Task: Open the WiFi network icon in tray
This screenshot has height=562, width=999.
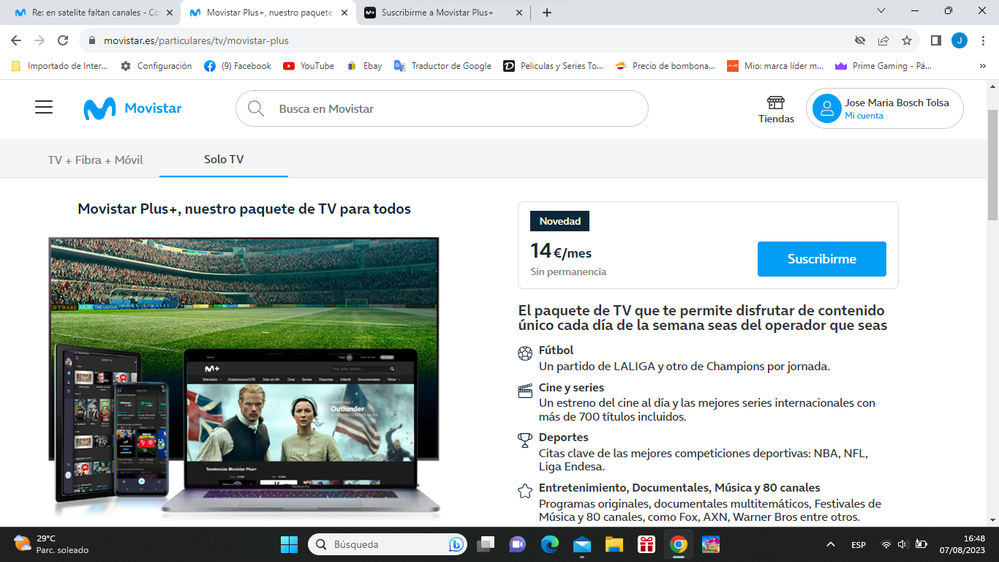Action: [x=886, y=544]
